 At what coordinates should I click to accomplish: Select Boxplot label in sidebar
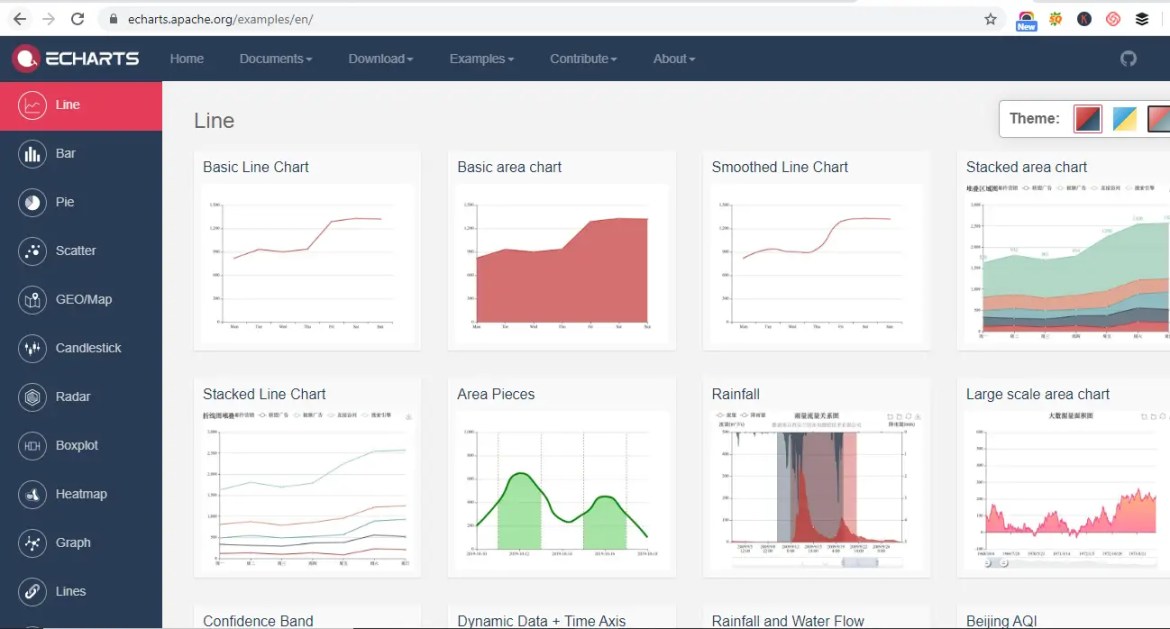pyautogui.click(x=77, y=445)
